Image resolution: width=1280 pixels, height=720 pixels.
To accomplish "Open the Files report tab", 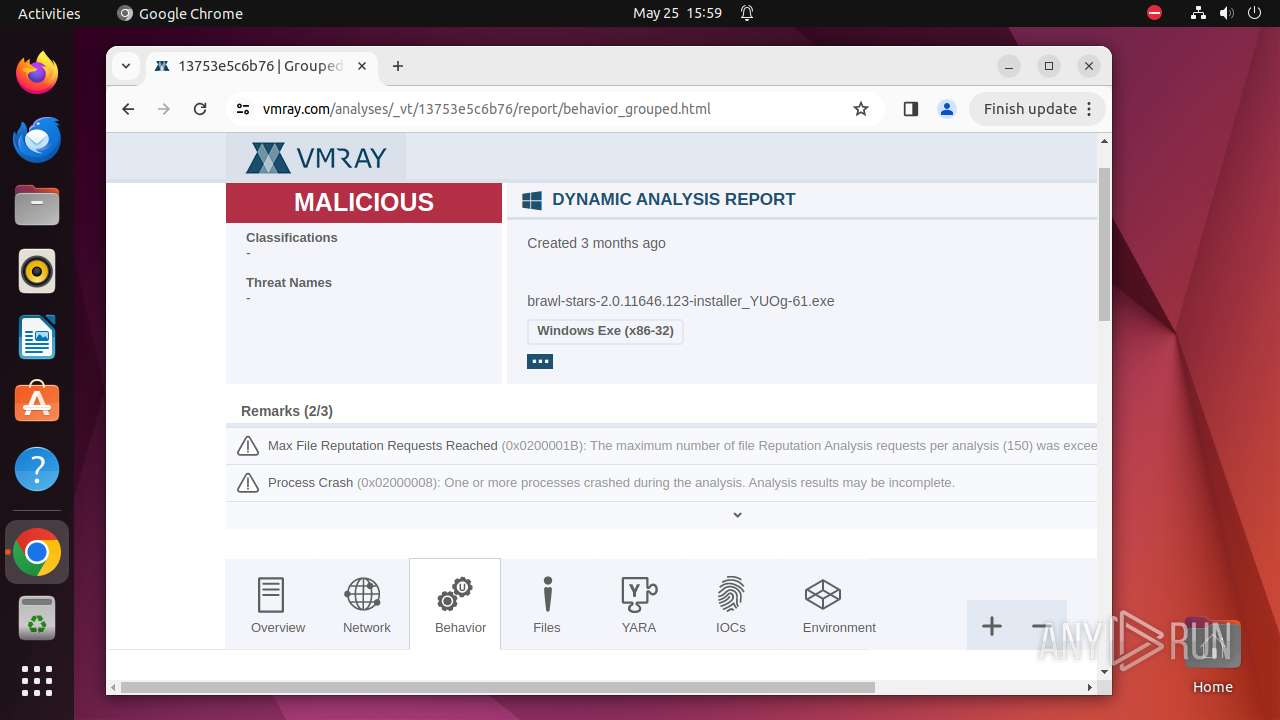I will 547,605.
